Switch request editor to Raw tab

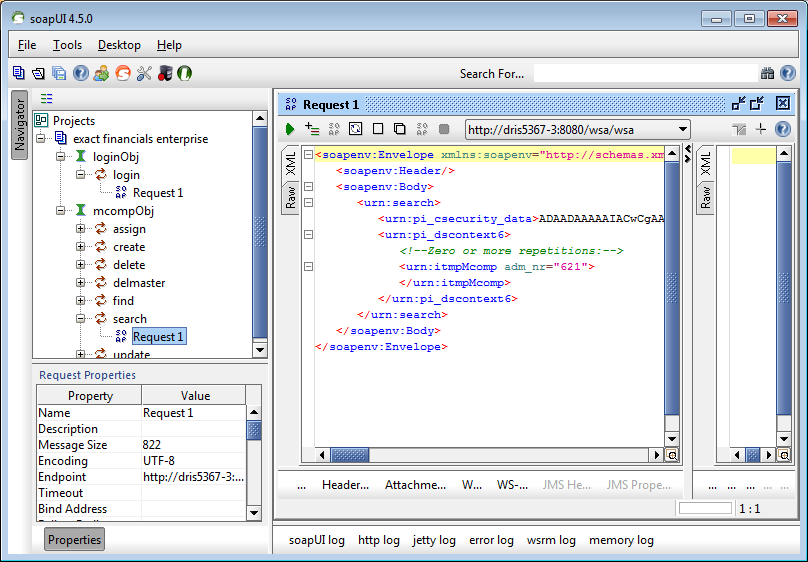click(x=291, y=197)
